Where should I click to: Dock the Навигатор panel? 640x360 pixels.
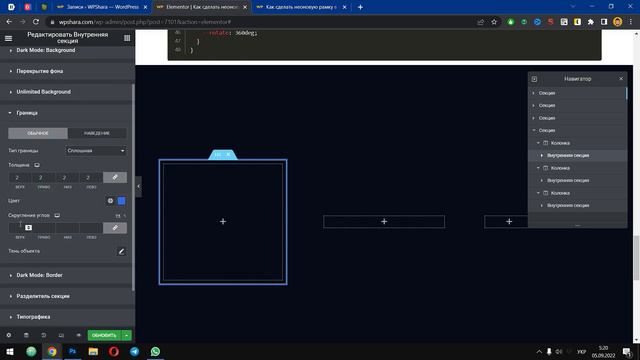[534, 79]
